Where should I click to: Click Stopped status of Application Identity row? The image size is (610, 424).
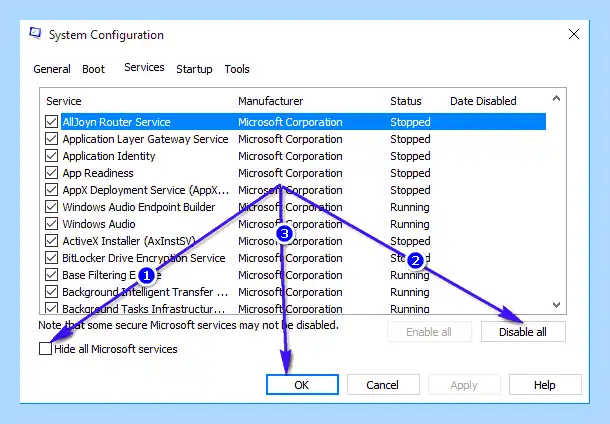point(410,156)
